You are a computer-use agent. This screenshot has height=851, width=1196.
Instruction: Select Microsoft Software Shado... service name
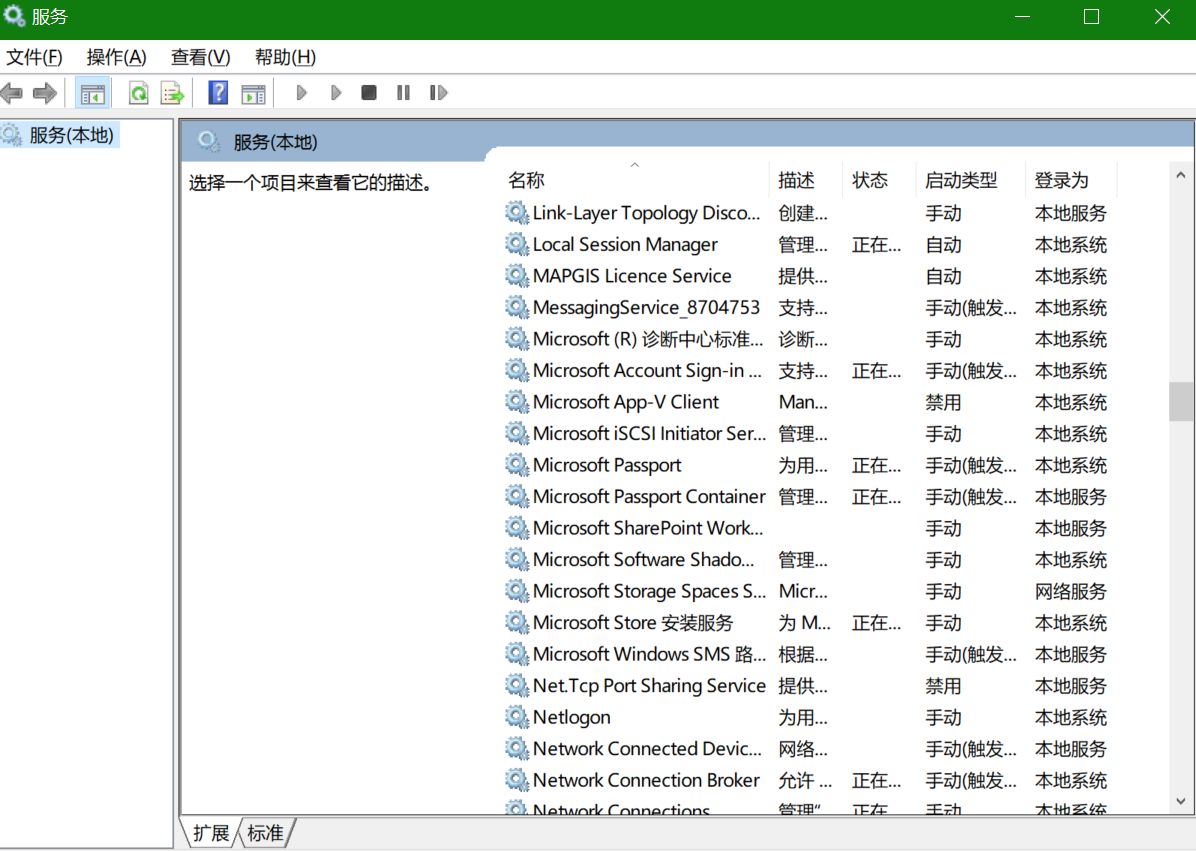644,560
